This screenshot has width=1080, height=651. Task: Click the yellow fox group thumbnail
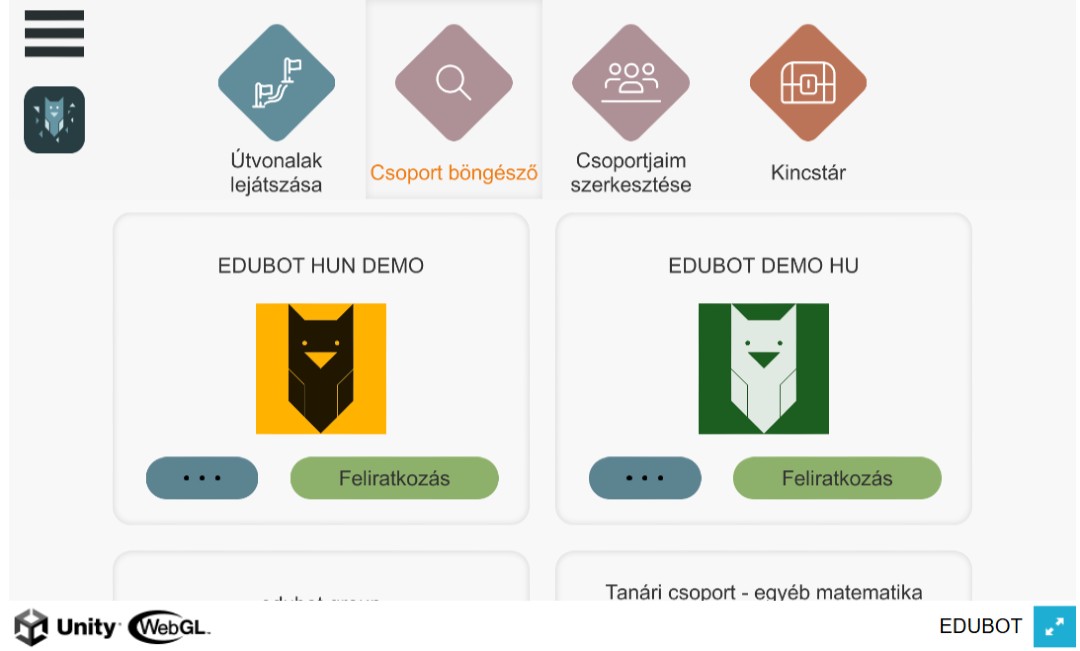(321, 369)
